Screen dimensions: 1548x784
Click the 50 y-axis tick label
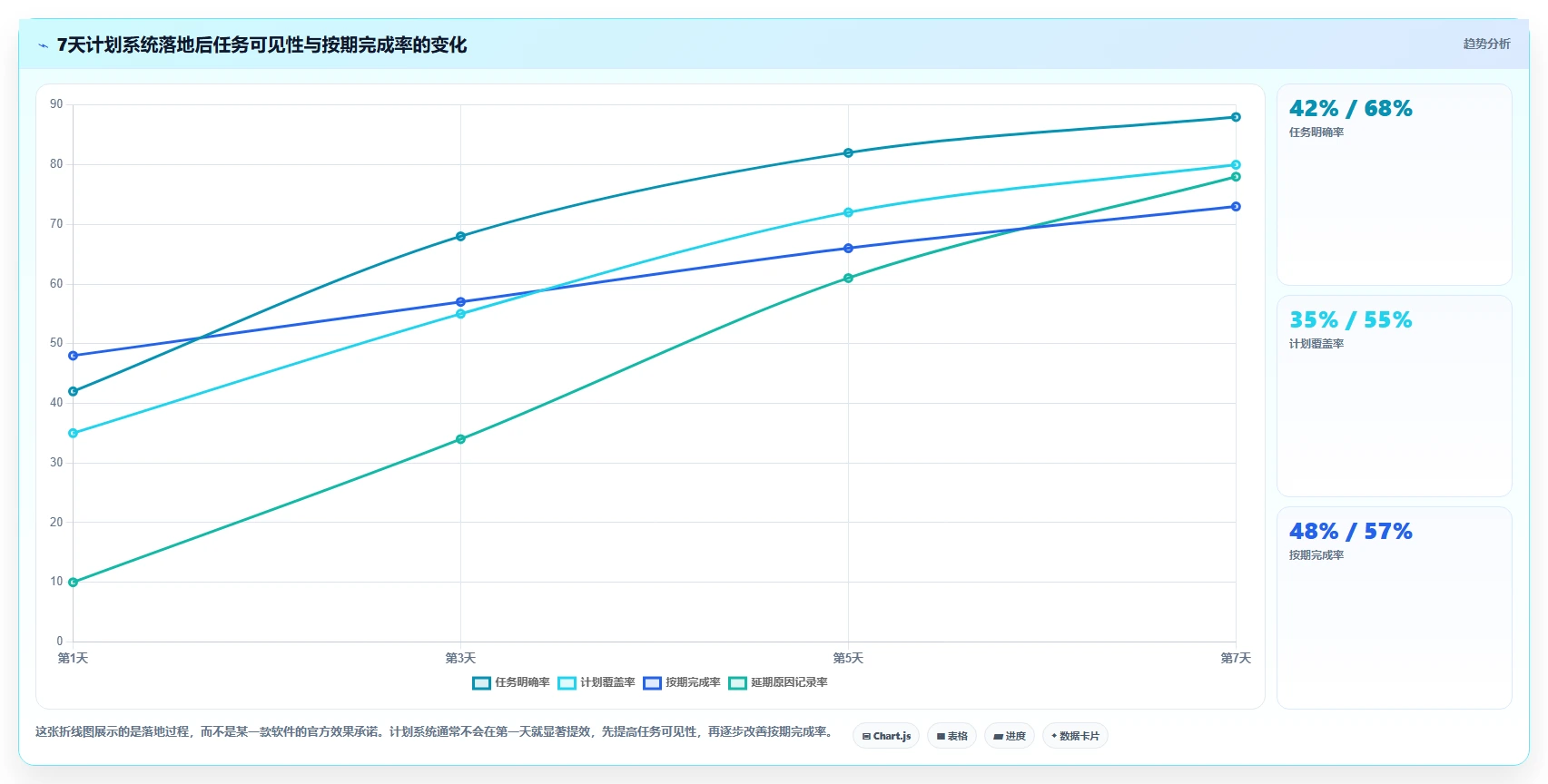(56, 343)
